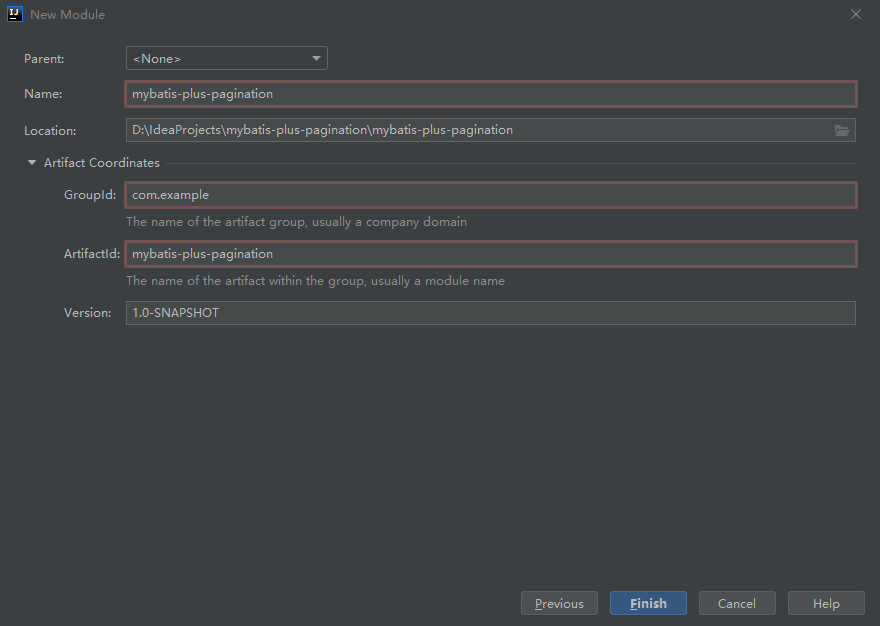Select the GroupId field containing com.example
The image size is (880, 626).
pos(491,195)
